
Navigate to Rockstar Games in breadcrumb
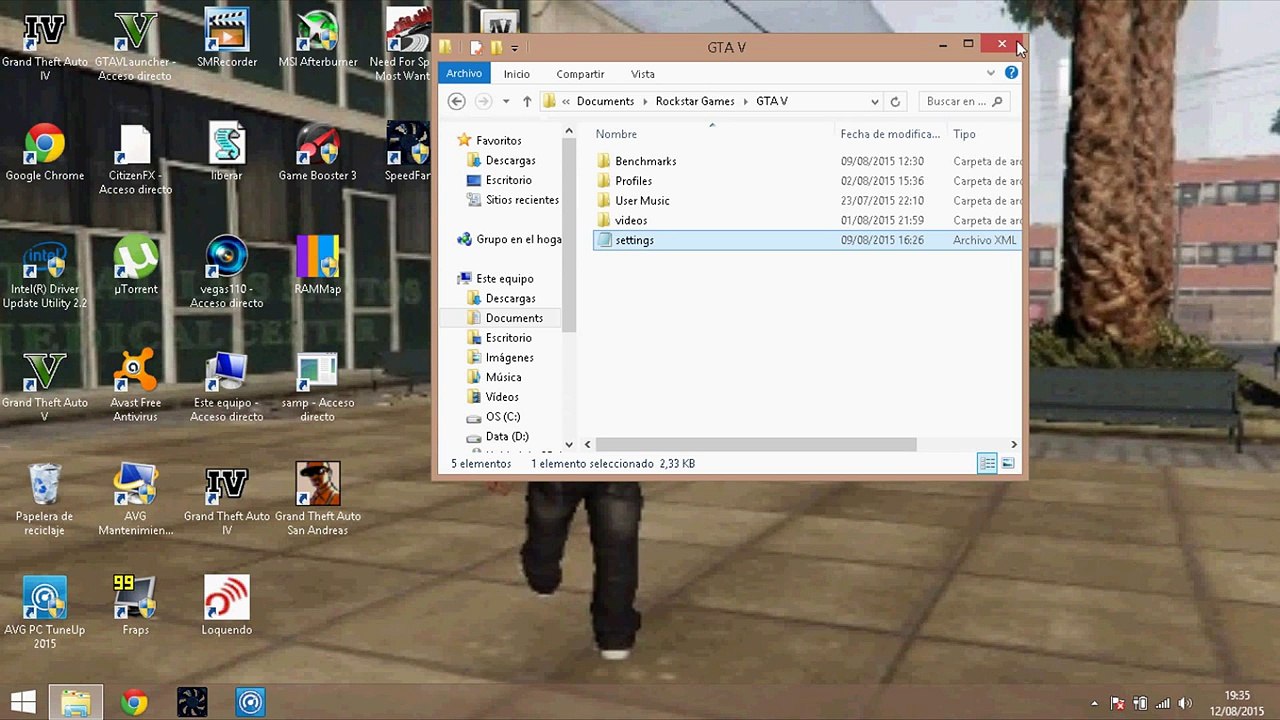coord(695,101)
